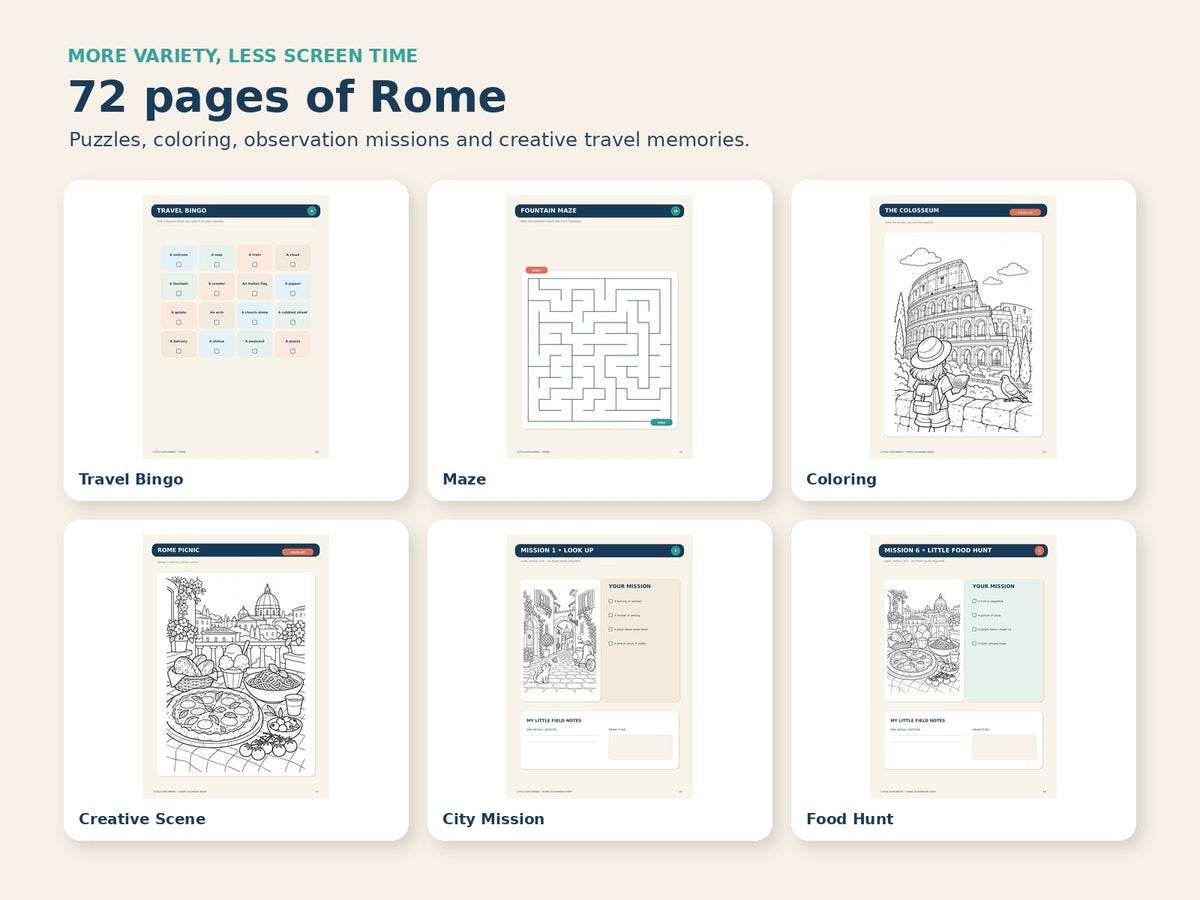The image size is (1200, 900).
Task: Open the Fountain Maze page thumbnail
Action: pos(600,327)
